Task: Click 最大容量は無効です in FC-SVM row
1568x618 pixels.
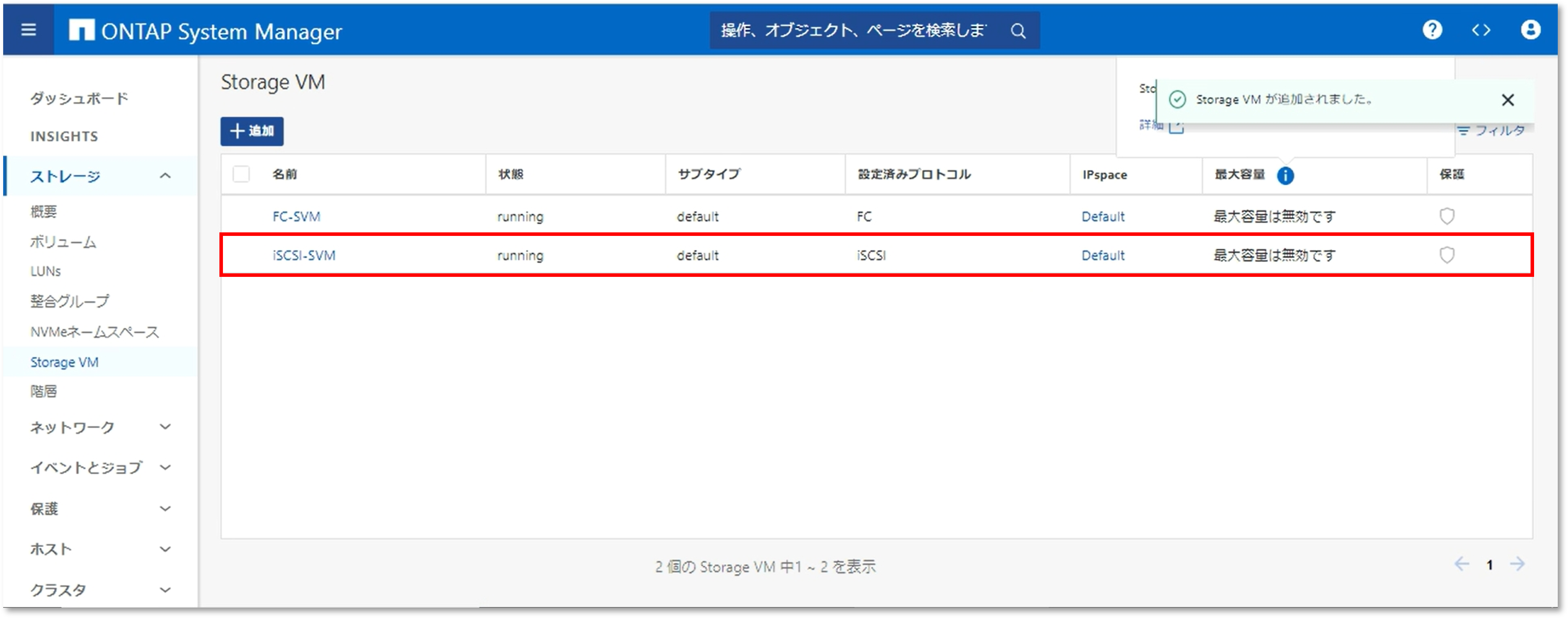Action: pyautogui.click(x=1274, y=216)
